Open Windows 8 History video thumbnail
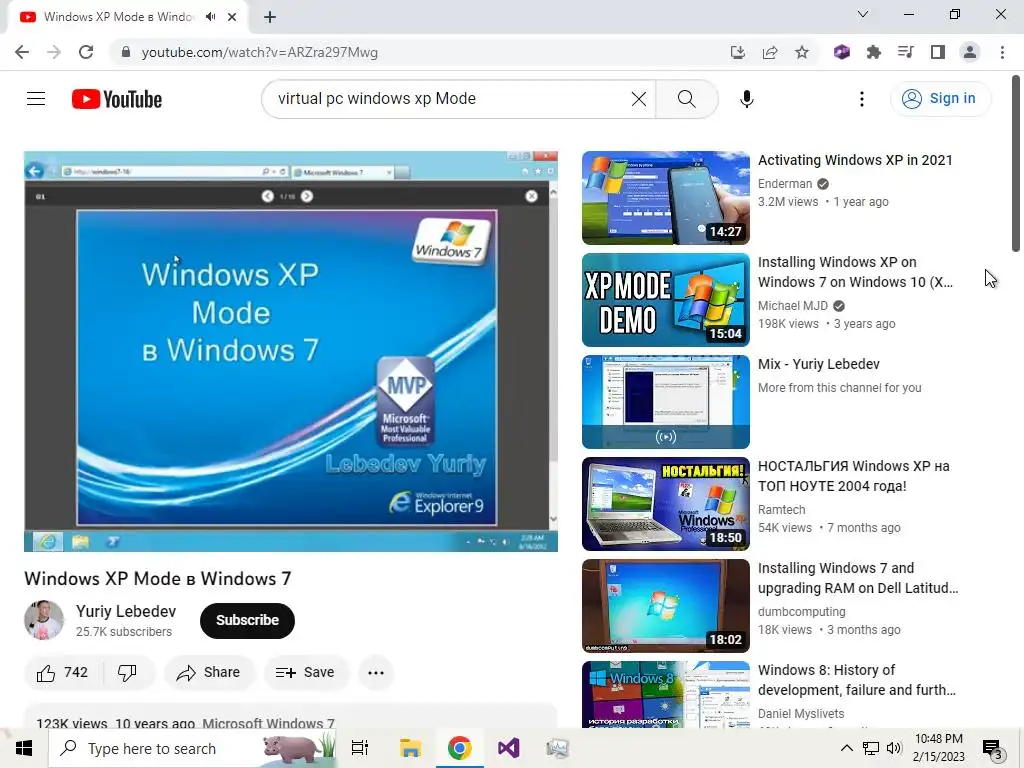This screenshot has height=768, width=1024. 665,694
